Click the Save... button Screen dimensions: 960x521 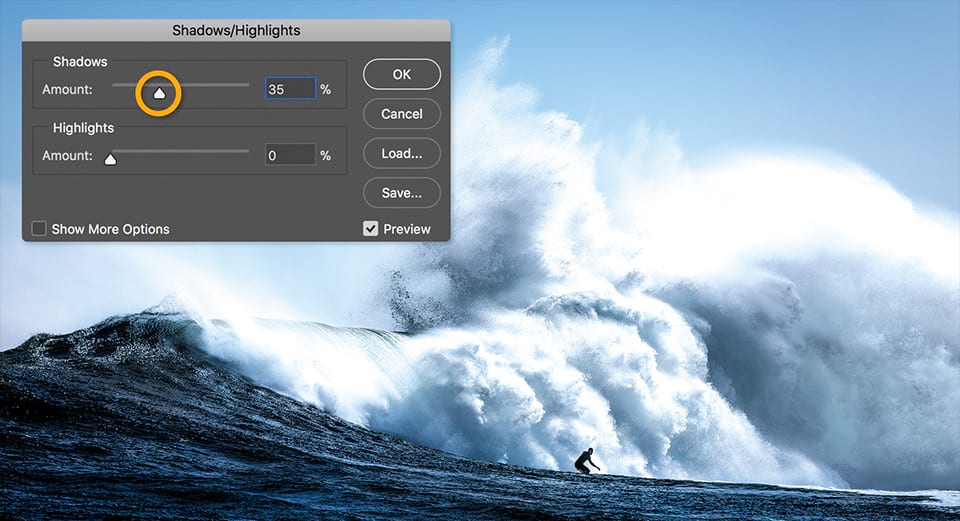pos(402,193)
